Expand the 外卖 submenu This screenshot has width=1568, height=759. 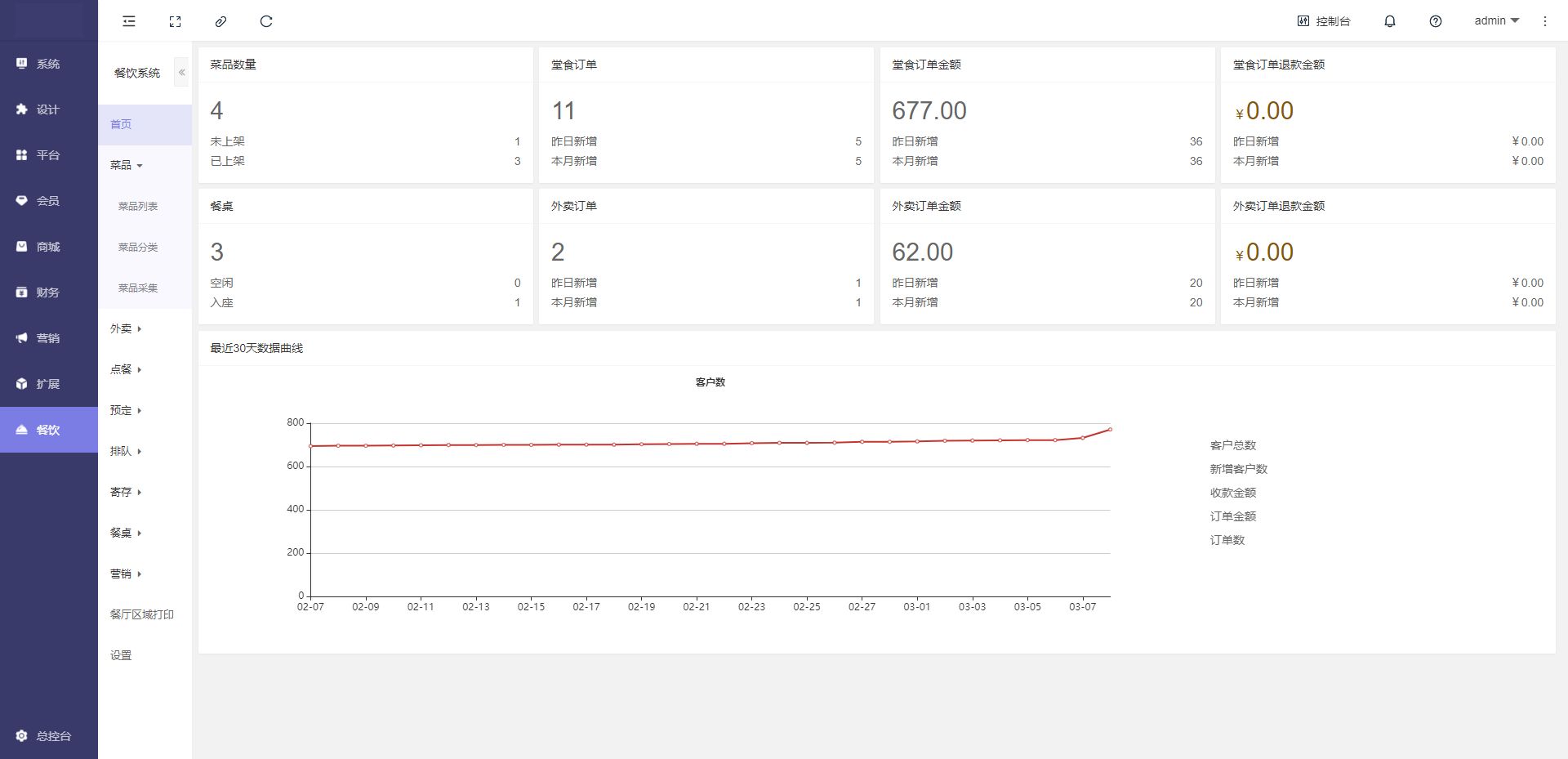click(126, 328)
